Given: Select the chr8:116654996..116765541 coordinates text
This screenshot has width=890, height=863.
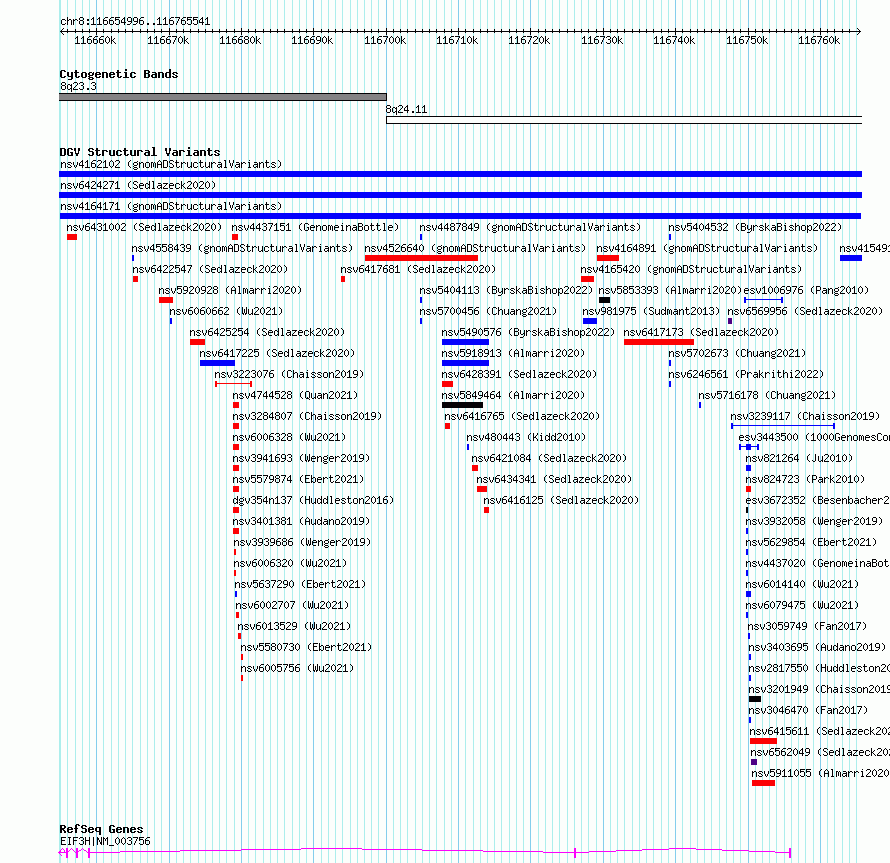Looking at the screenshot, I should (135, 22).
